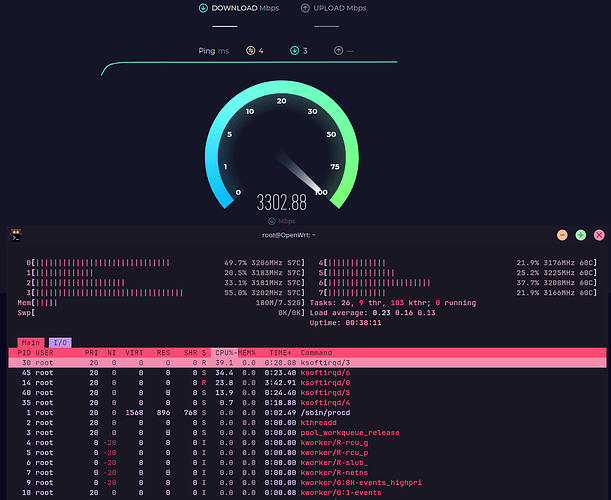Click the CPU 0 usage bar meter
Image resolution: width=611 pixels, height=500 pixels.
pos(166,263)
